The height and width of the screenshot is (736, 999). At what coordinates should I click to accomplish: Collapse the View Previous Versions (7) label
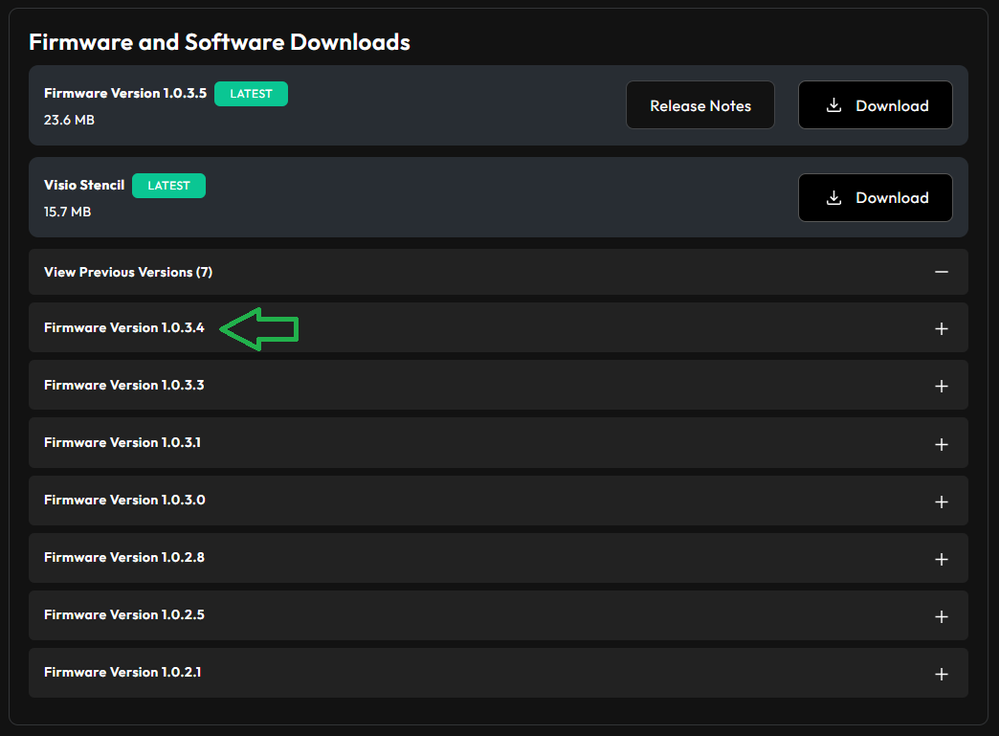pos(128,272)
